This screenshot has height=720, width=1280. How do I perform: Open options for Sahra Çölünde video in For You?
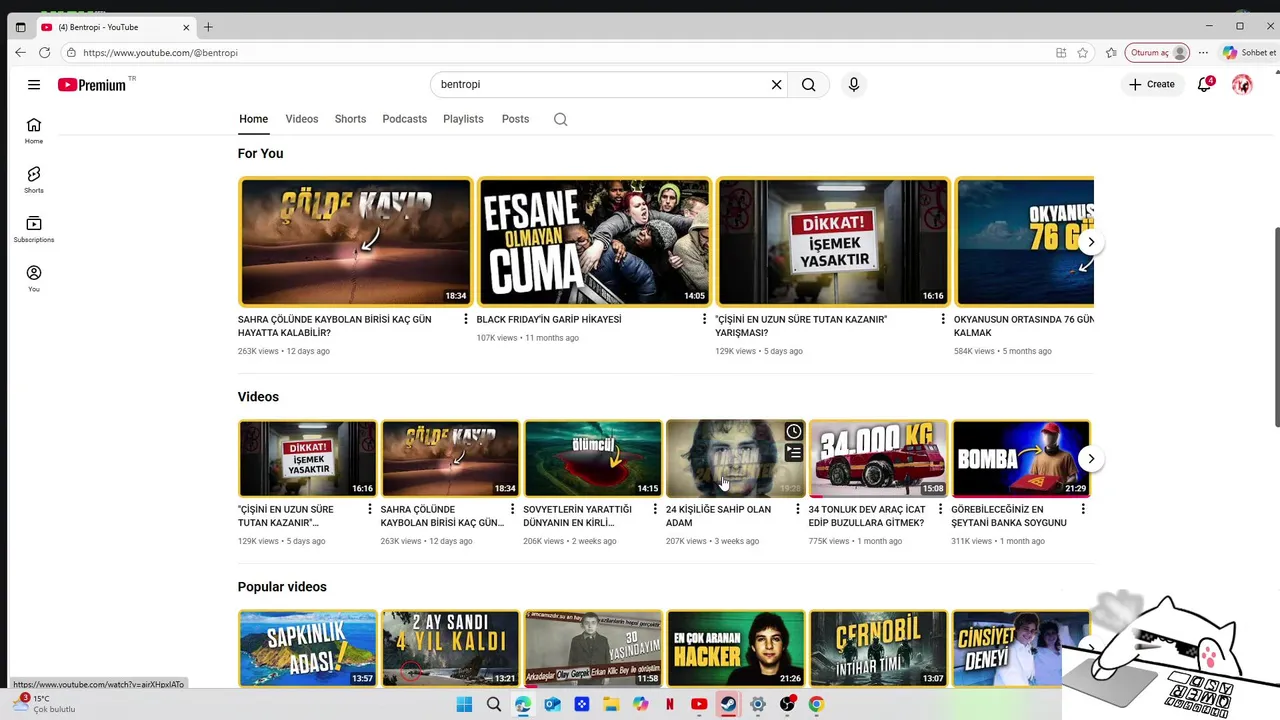tap(465, 319)
